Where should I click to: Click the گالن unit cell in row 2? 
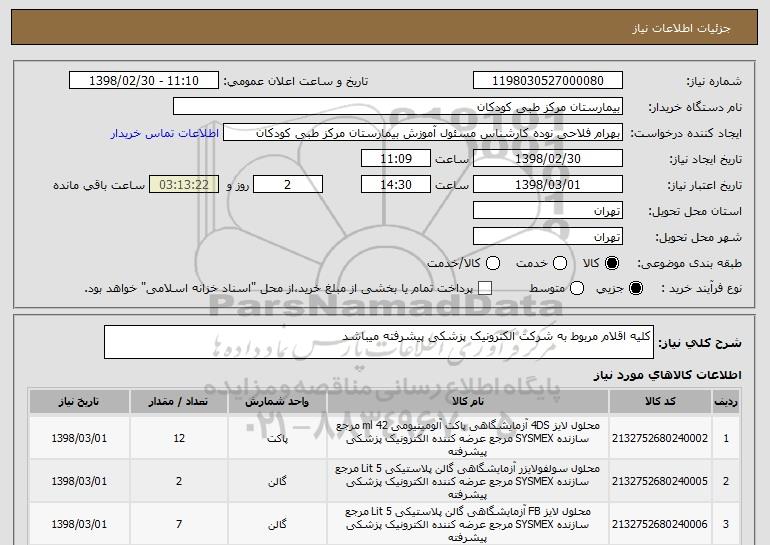tap(277, 482)
